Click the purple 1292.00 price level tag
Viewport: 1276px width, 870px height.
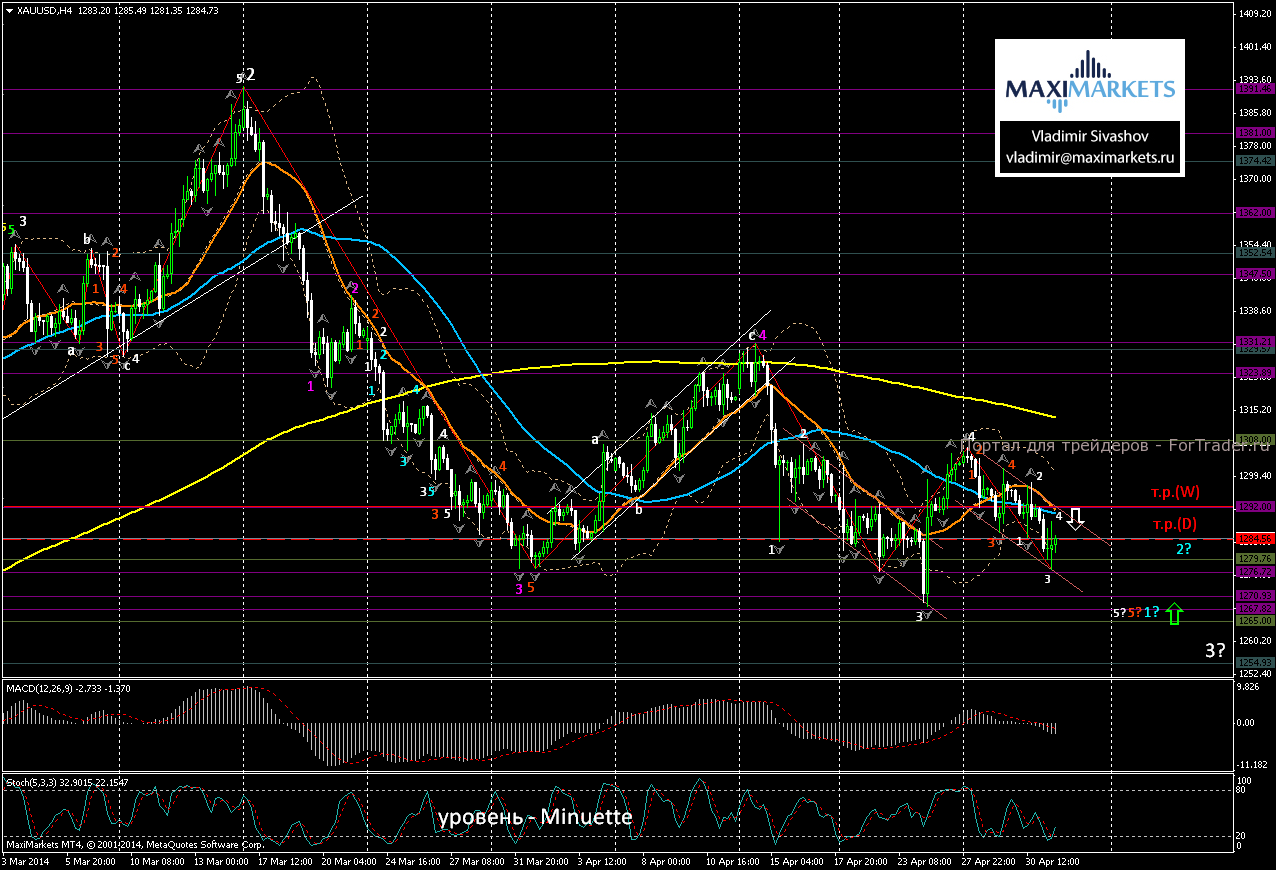click(x=1256, y=507)
